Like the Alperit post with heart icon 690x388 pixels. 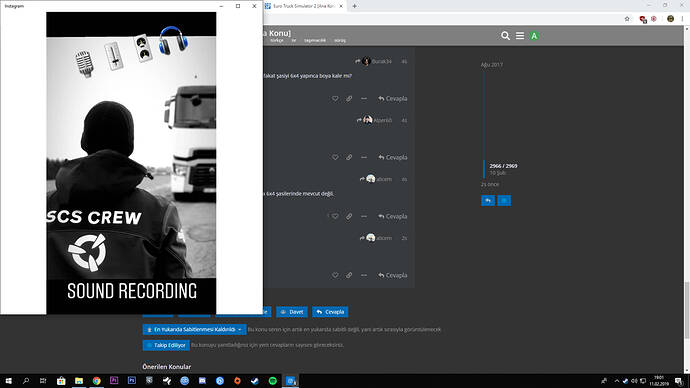pos(335,157)
